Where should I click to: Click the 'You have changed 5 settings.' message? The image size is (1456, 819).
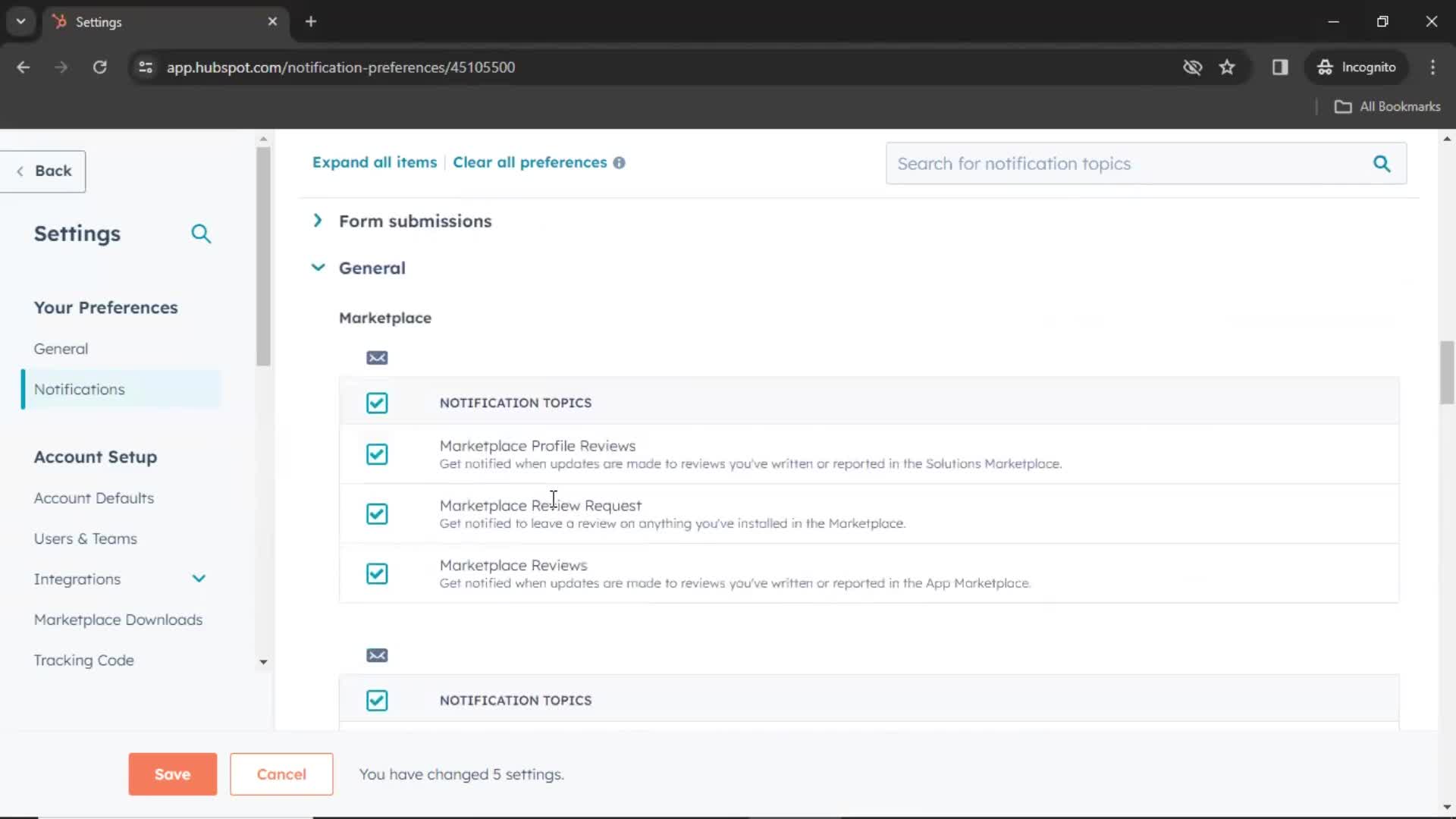[462, 774]
